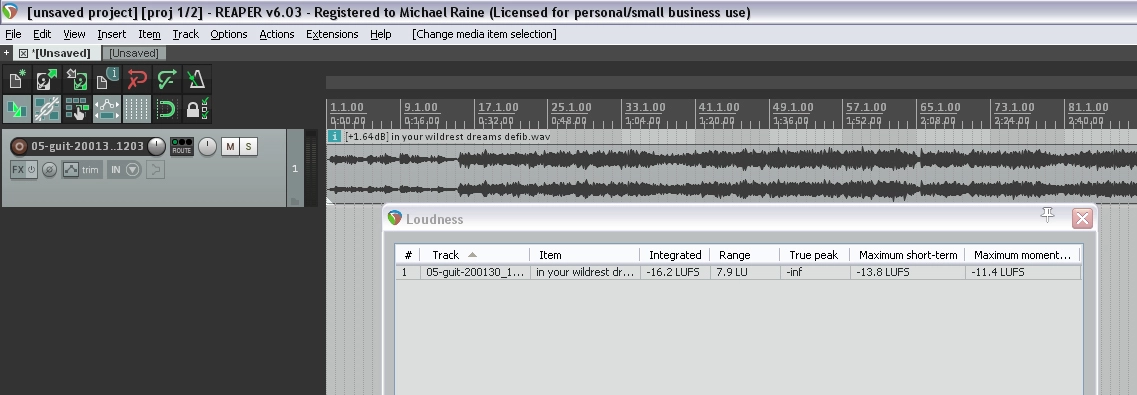
Task: Toggle the metronome icon
Action: tap(196, 79)
